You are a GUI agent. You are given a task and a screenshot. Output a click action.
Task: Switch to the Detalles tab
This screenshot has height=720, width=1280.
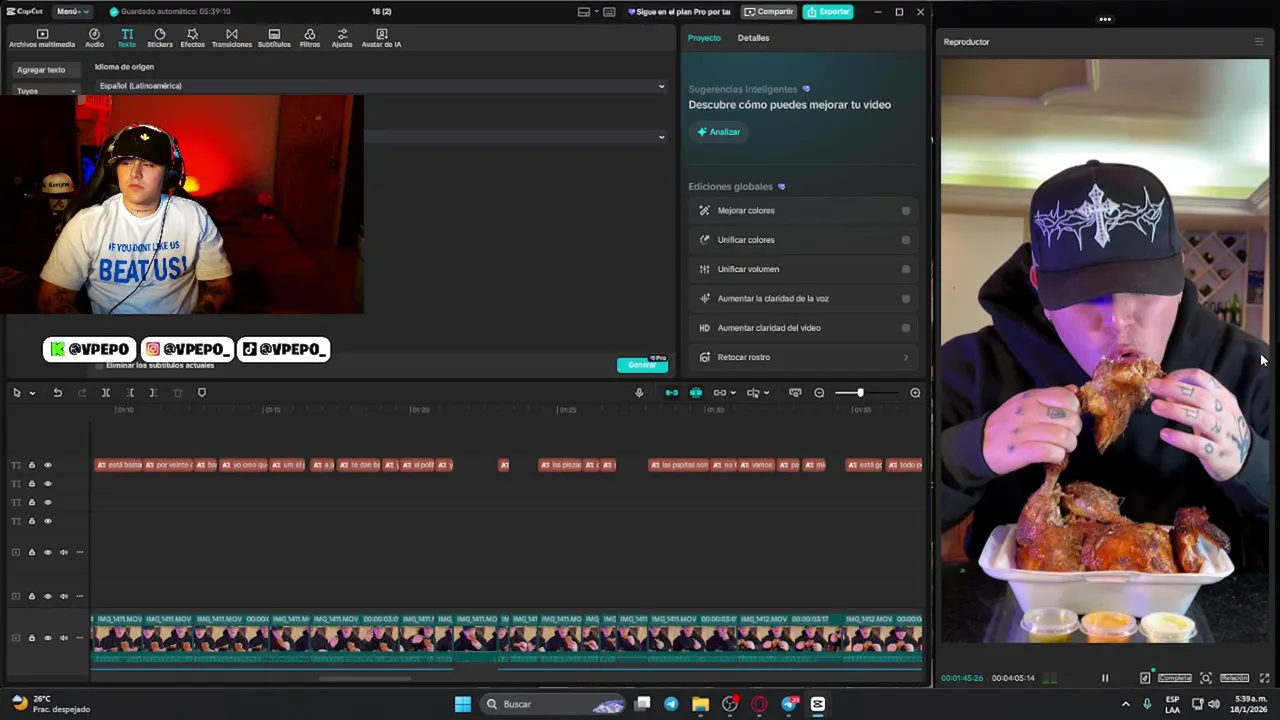point(753,38)
